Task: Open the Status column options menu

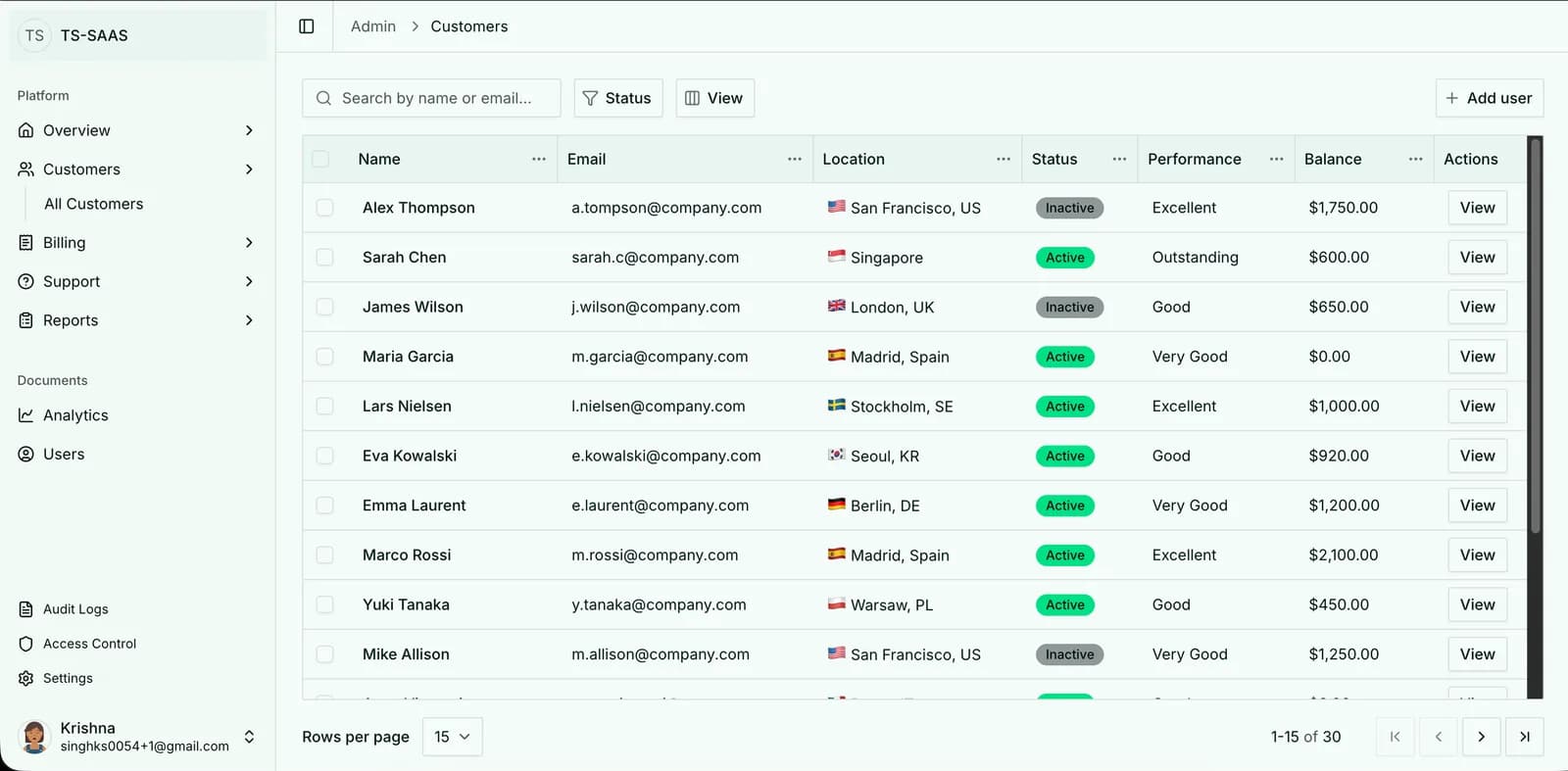Action: click(1119, 159)
